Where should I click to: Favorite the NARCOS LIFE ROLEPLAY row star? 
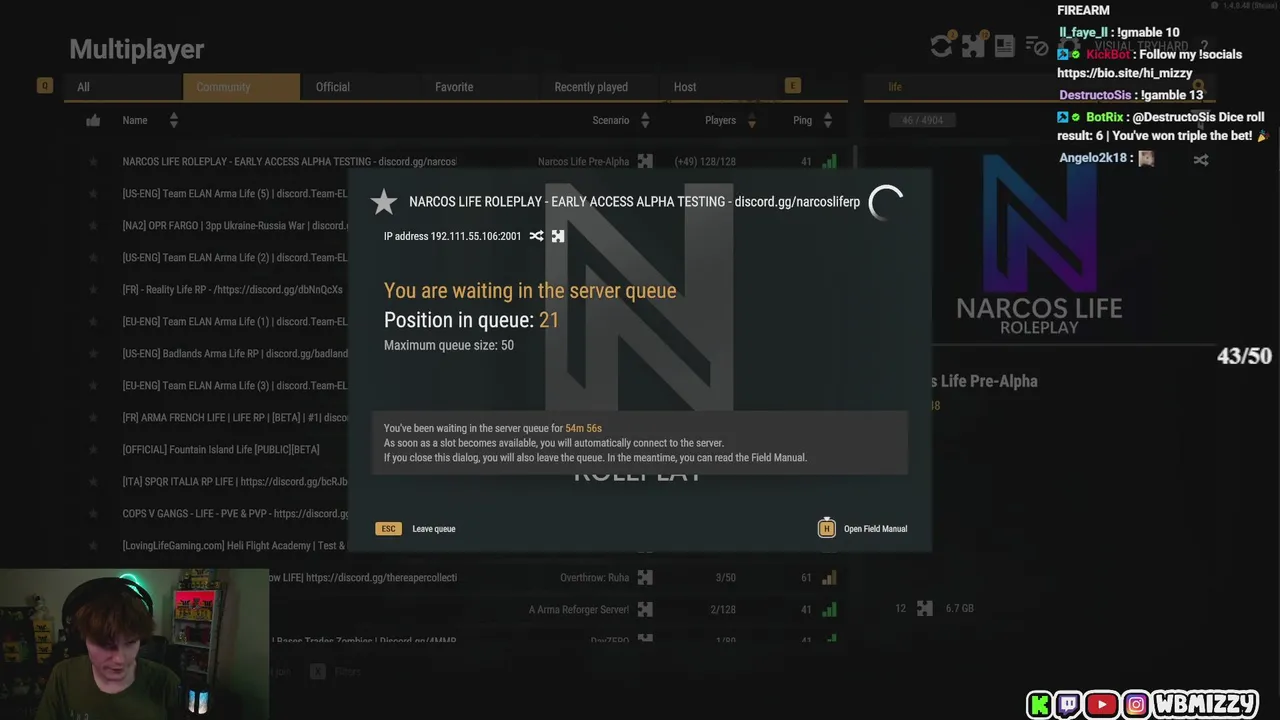click(93, 162)
